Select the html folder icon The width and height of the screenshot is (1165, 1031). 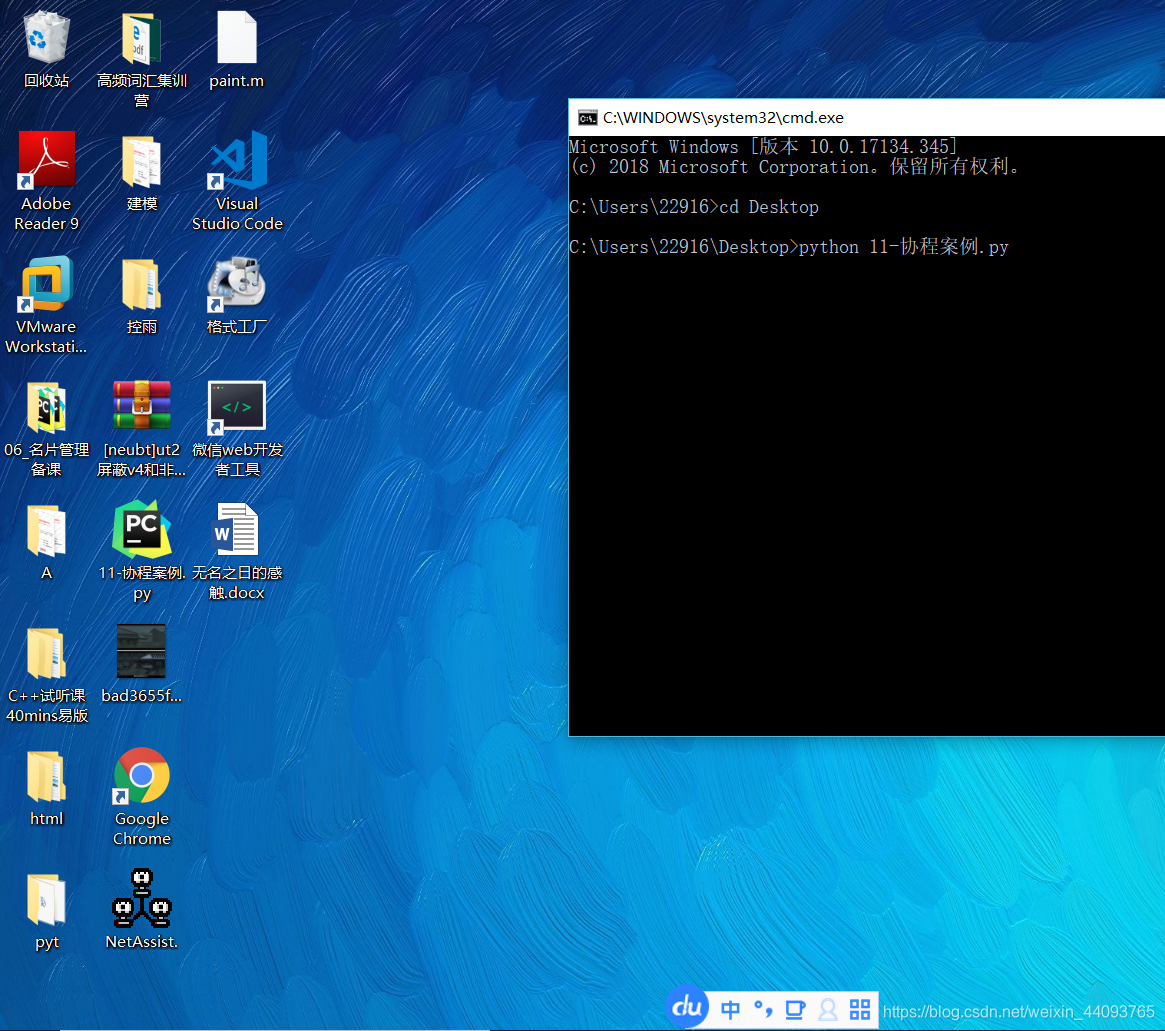(x=46, y=776)
